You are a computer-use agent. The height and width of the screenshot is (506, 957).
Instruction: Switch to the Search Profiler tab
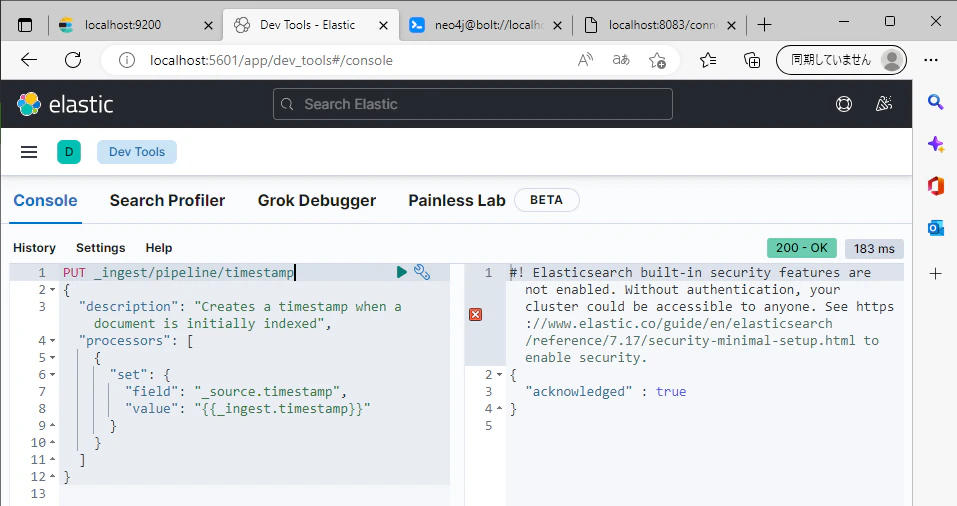pos(167,201)
